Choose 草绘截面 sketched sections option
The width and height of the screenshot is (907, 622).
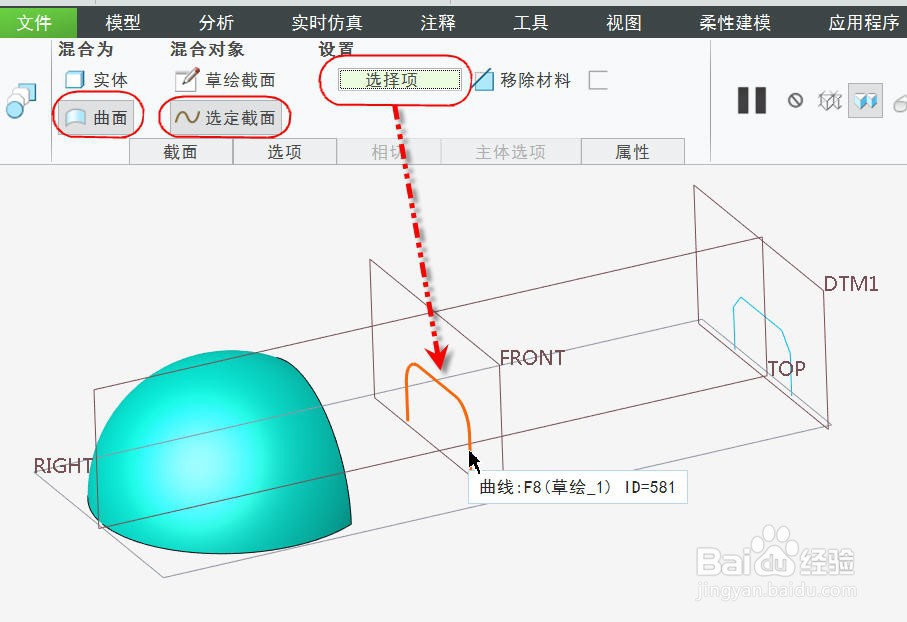click(225, 80)
